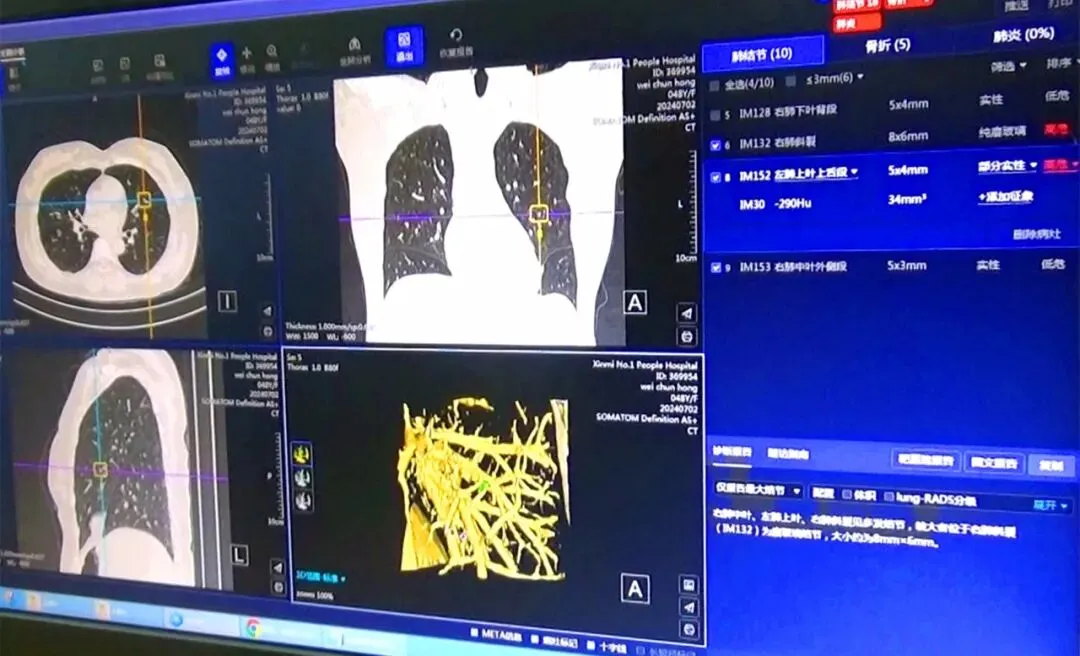The width and height of the screenshot is (1080, 656).
Task: Click delete lesion link under IM152
Action: pos(1037,234)
